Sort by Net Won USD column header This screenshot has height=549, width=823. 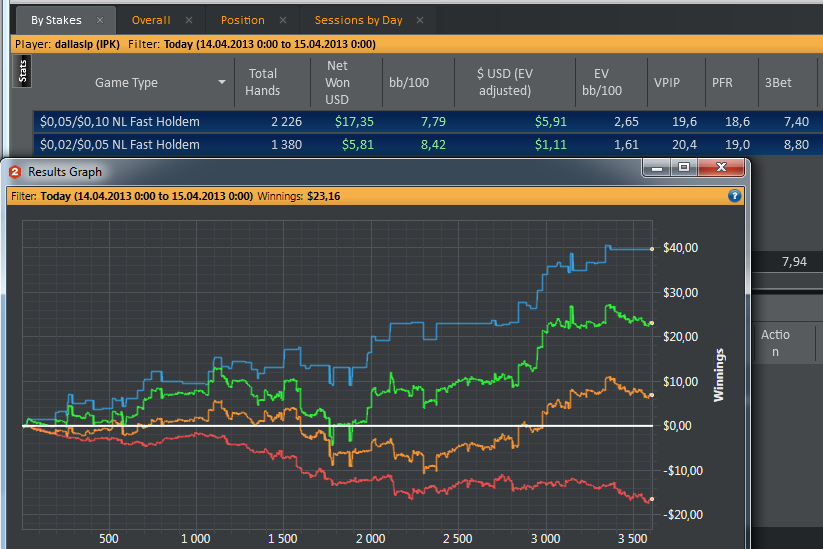(x=337, y=82)
